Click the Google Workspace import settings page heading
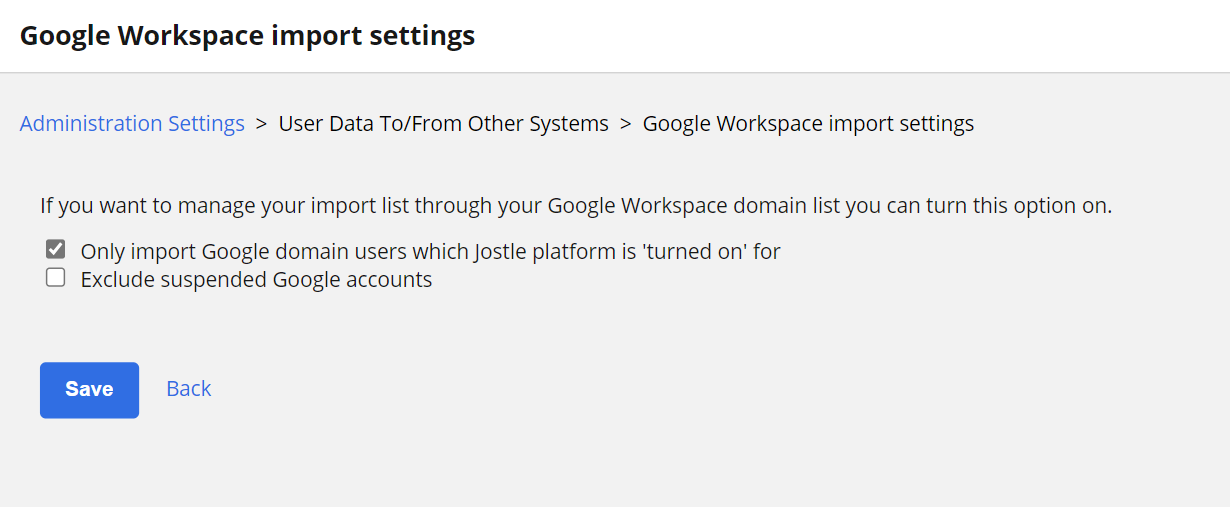This screenshot has width=1230, height=507. (247, 36)
